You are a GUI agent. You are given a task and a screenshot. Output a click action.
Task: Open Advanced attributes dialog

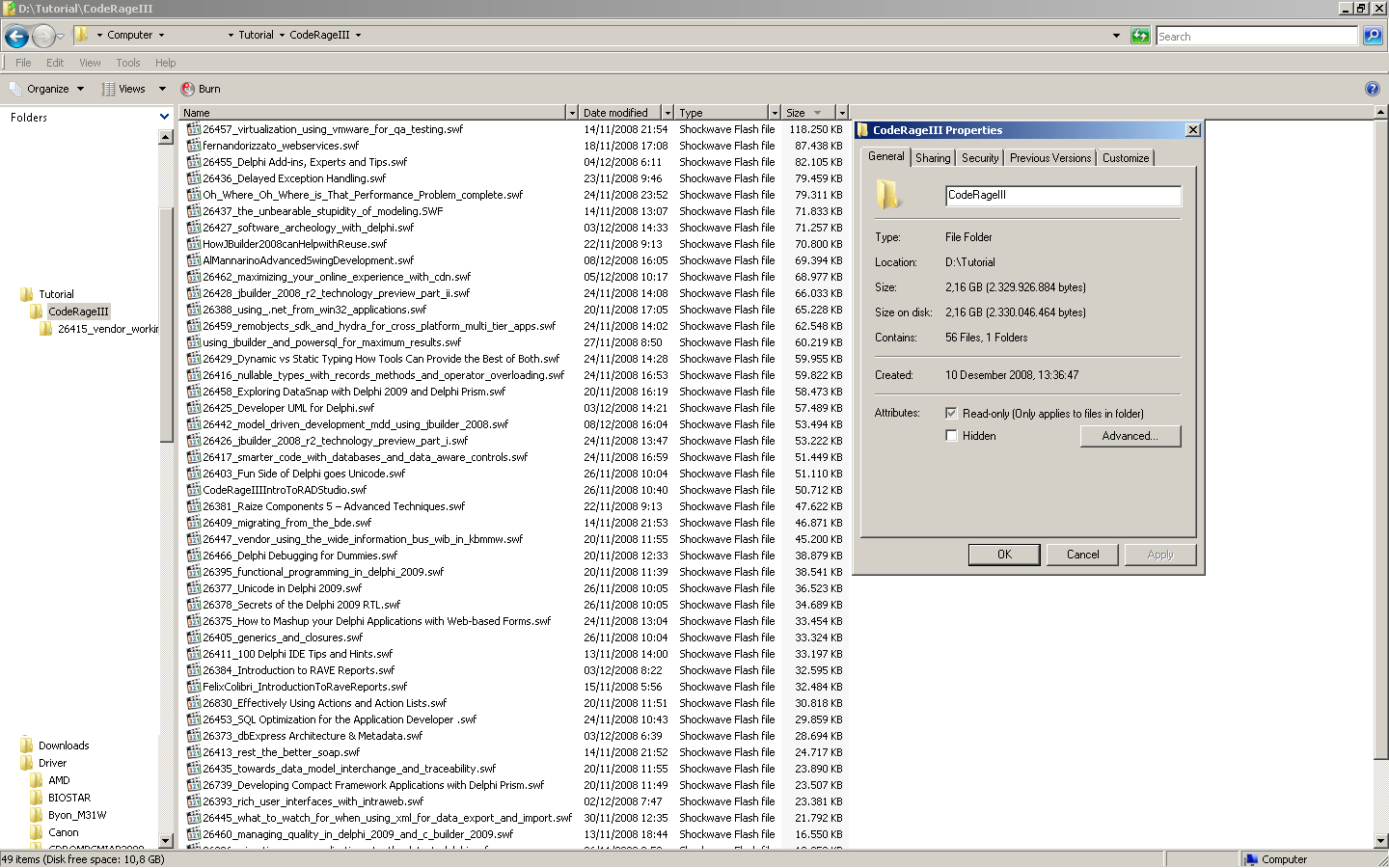pos(1130,436)
